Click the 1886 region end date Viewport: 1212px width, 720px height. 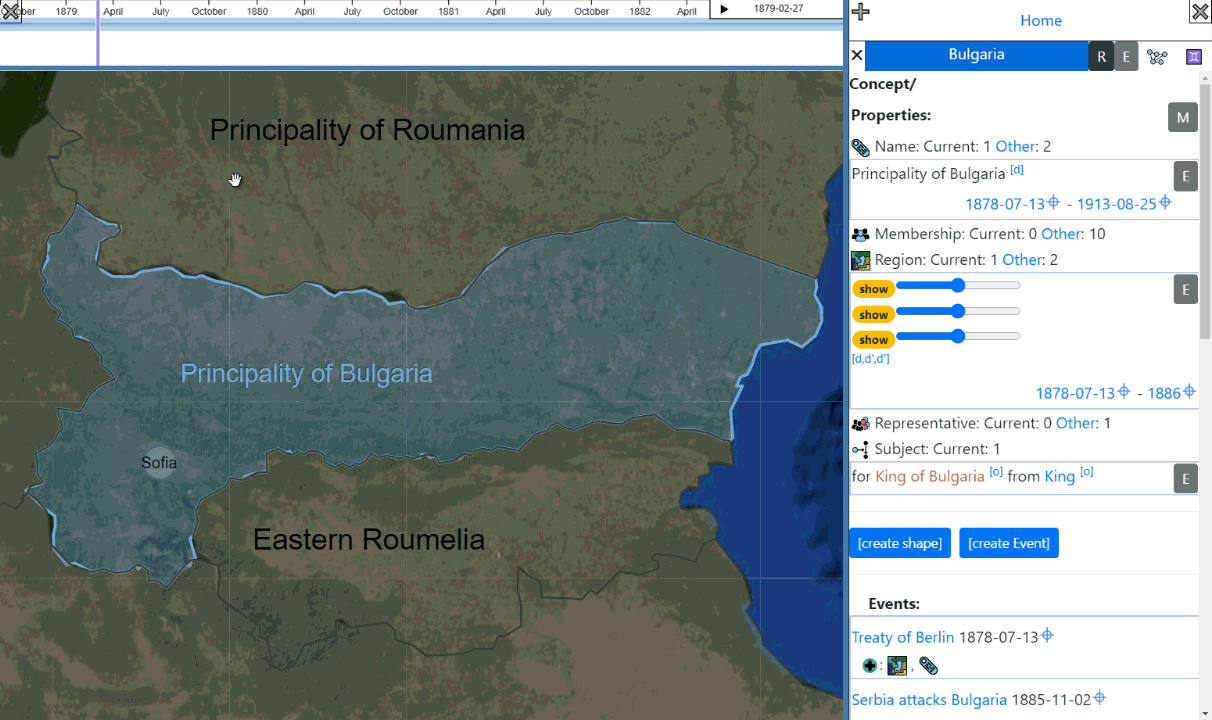[1164, 393]
